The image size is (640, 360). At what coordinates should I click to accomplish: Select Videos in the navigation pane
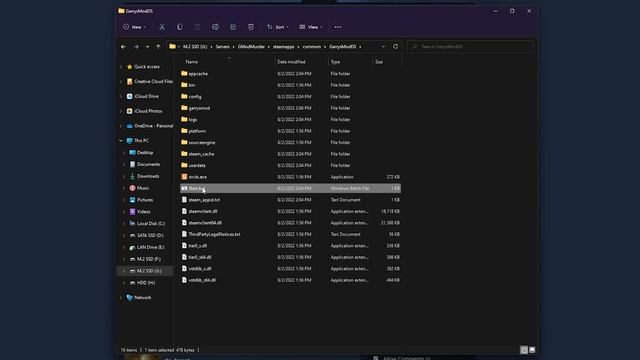point(140,212)
